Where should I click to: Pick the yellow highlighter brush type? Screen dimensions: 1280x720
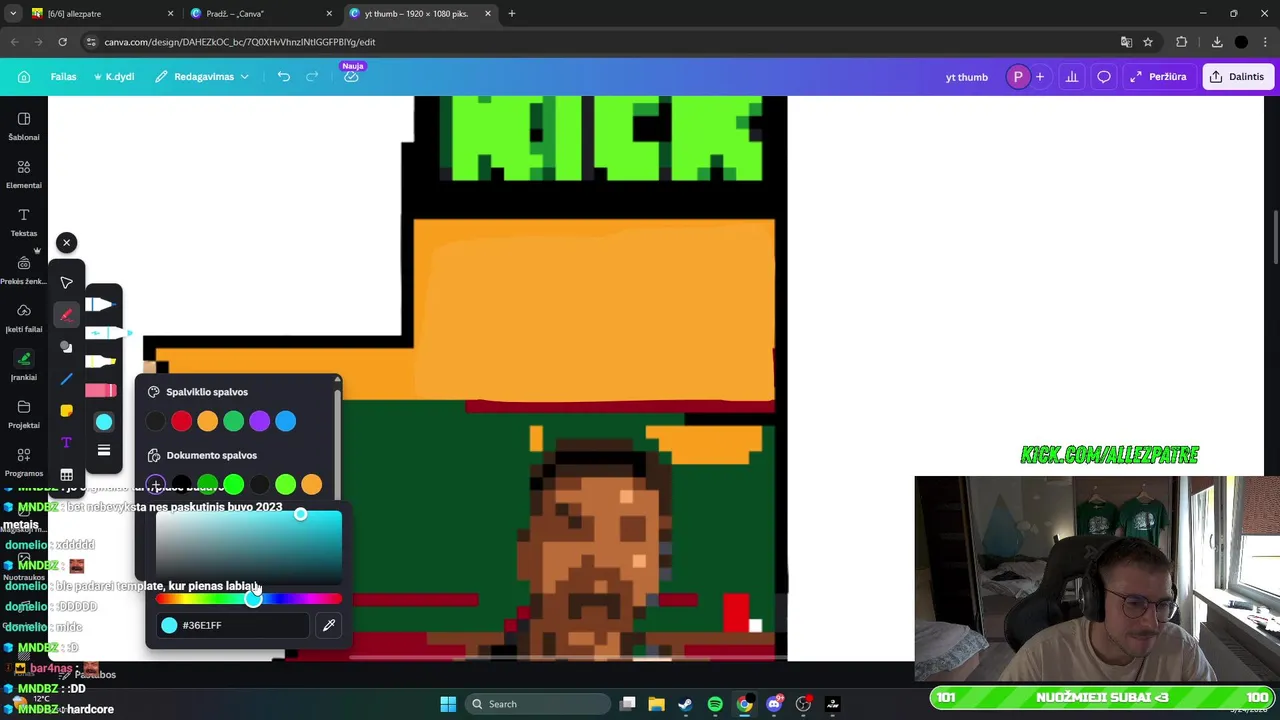pos(101,362)
